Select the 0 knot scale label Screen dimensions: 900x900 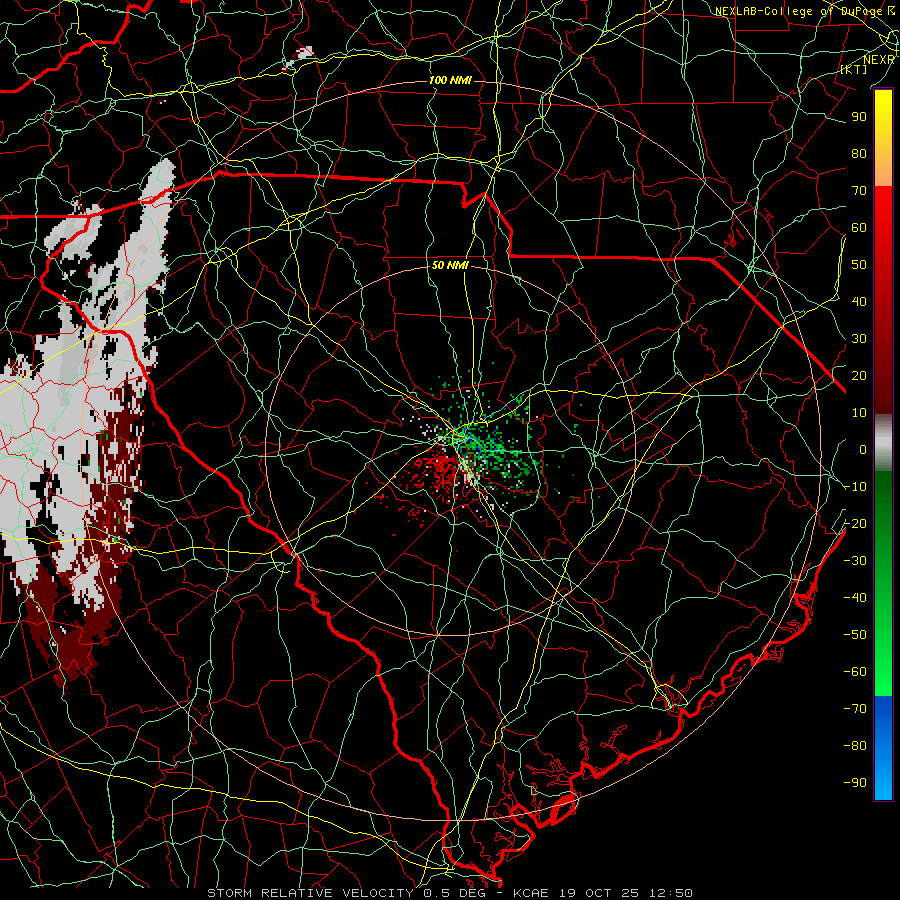click(863, 450)
